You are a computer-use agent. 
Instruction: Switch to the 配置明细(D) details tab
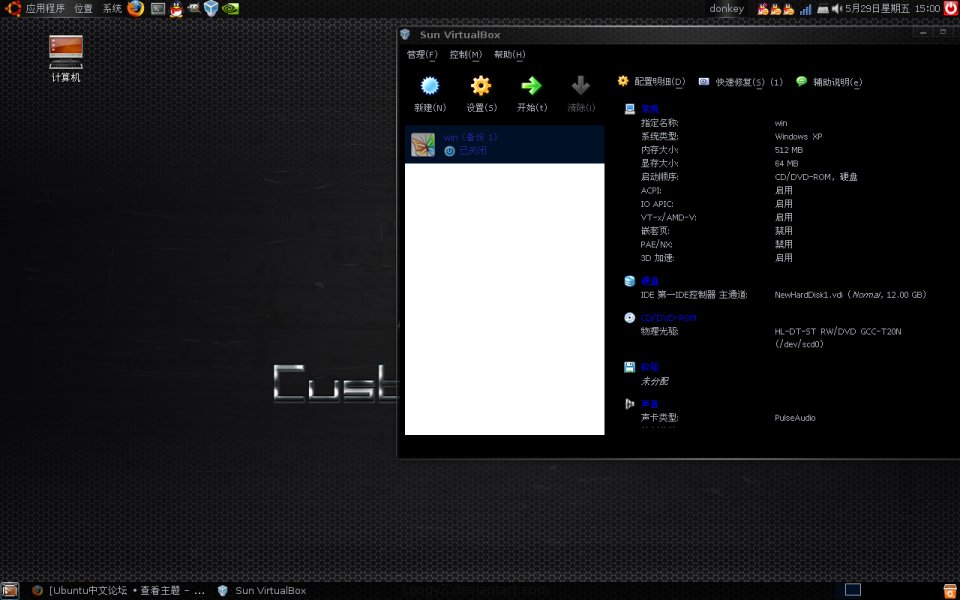click(x=651, y=81)
